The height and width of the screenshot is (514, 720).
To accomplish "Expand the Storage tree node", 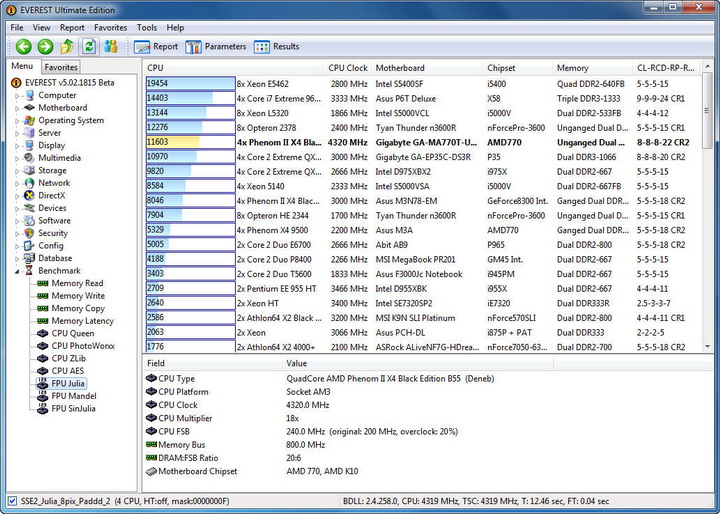I will click(17, 171).
